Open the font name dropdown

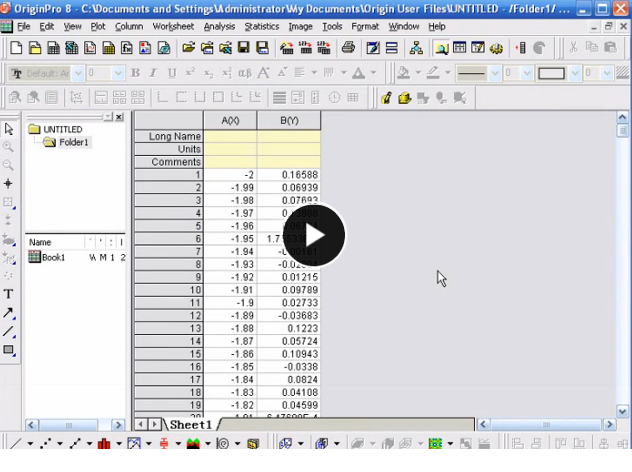(x=79, y=73)
